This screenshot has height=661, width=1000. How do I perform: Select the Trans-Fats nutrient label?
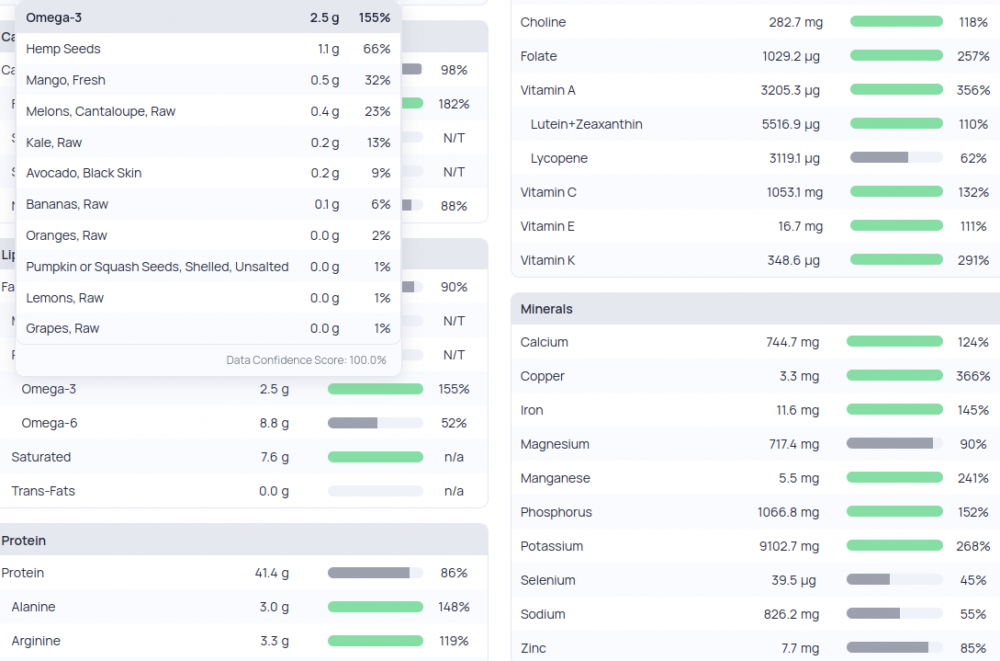[x=43, y=491]
